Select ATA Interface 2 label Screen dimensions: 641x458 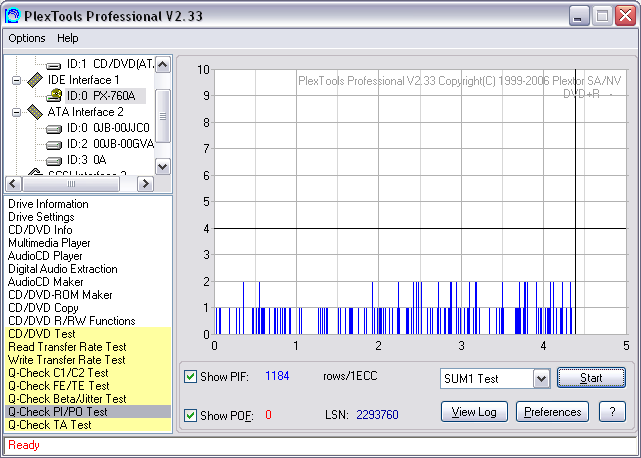point(85,112)
